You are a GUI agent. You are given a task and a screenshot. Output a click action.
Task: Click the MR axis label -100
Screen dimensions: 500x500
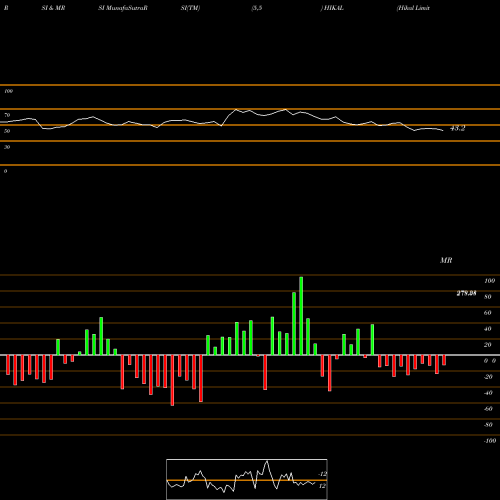tap(490, 441)
